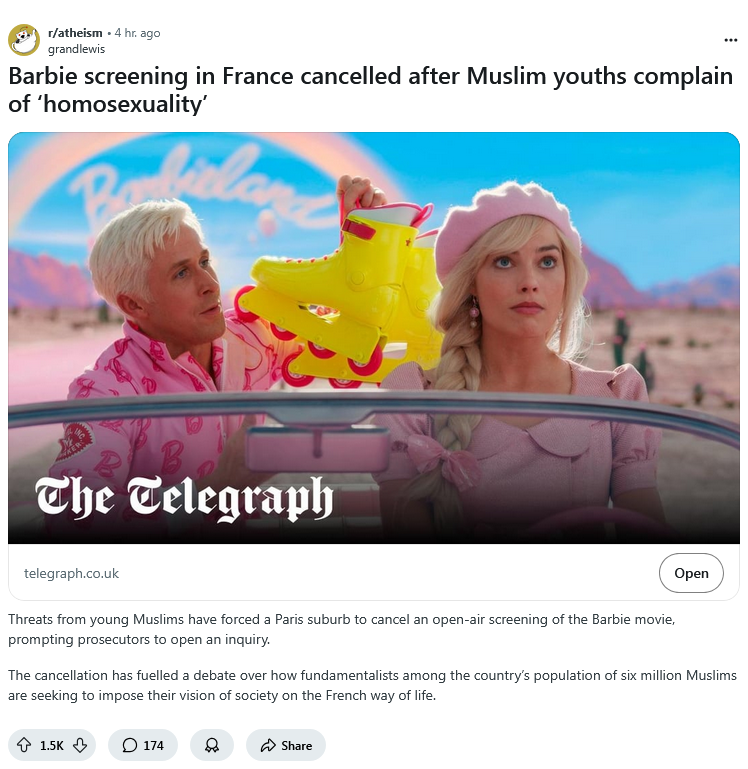
Task: Open the r/atheism community avatar
Action: (x=24, y=40)
